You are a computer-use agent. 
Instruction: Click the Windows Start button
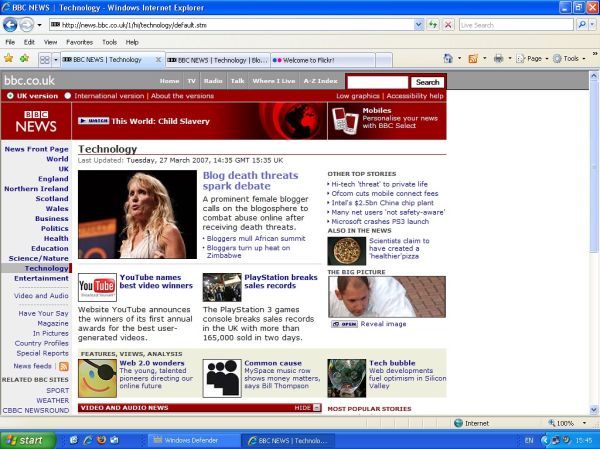click(x=28, y=440)
